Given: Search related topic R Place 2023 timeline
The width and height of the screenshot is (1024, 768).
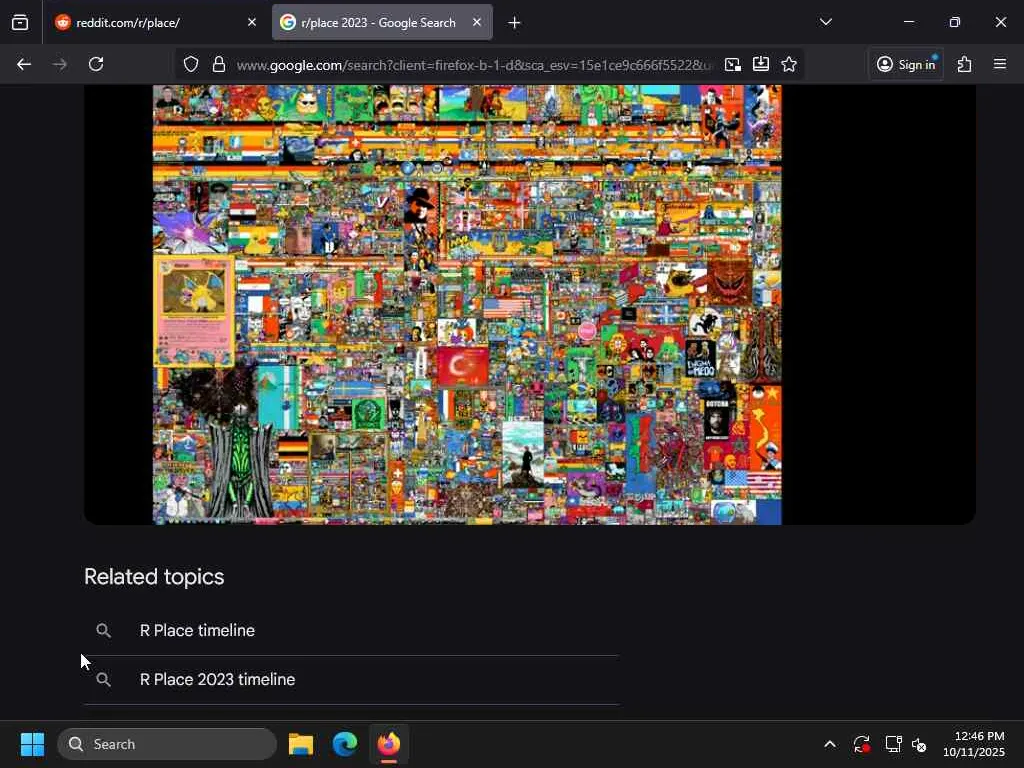Looking at the screenshot, I should point(217,679).
